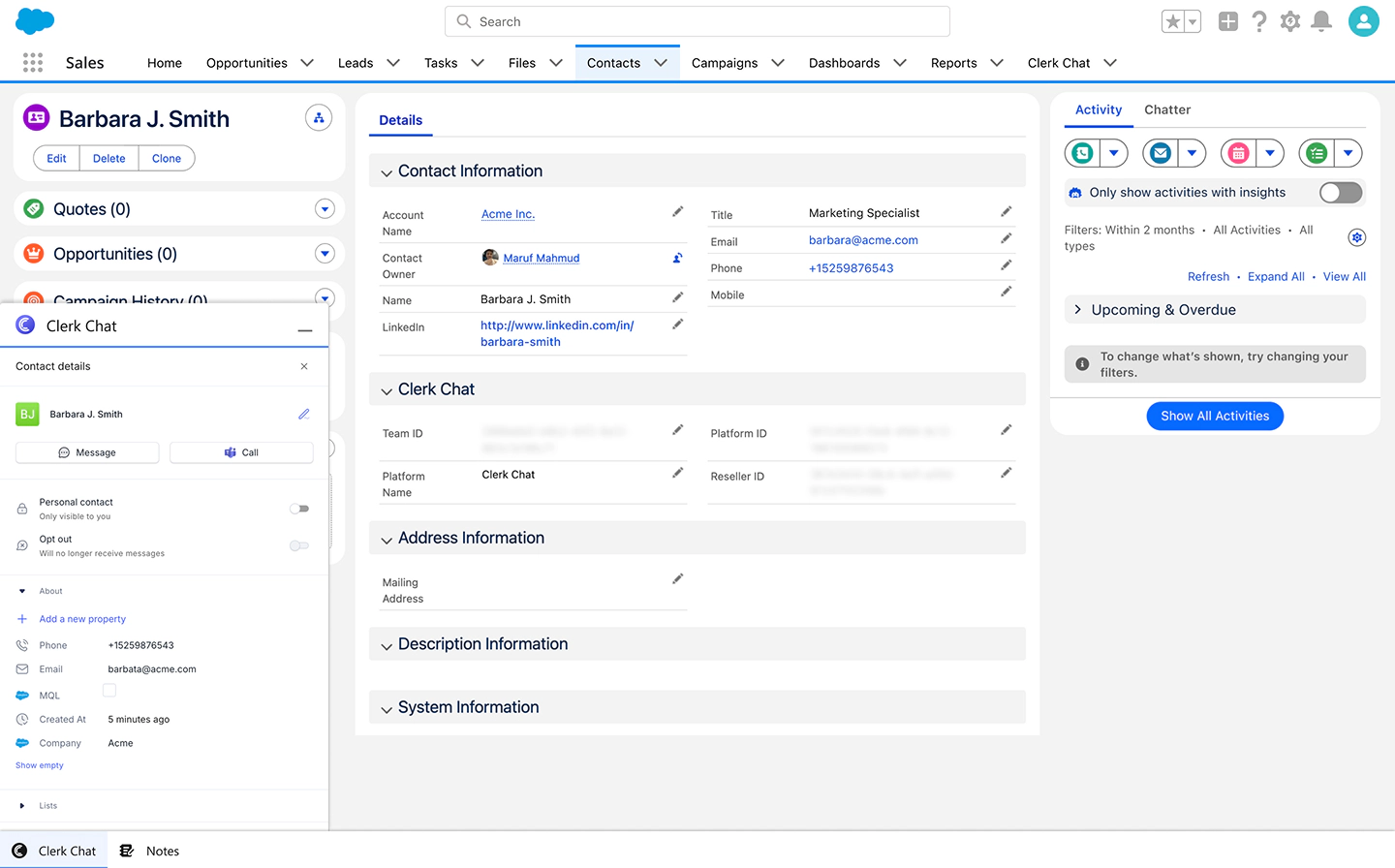The image size is (1395, 868).
Task: Collapse the Clerk Chat details section
Action: tap(387, 390)
